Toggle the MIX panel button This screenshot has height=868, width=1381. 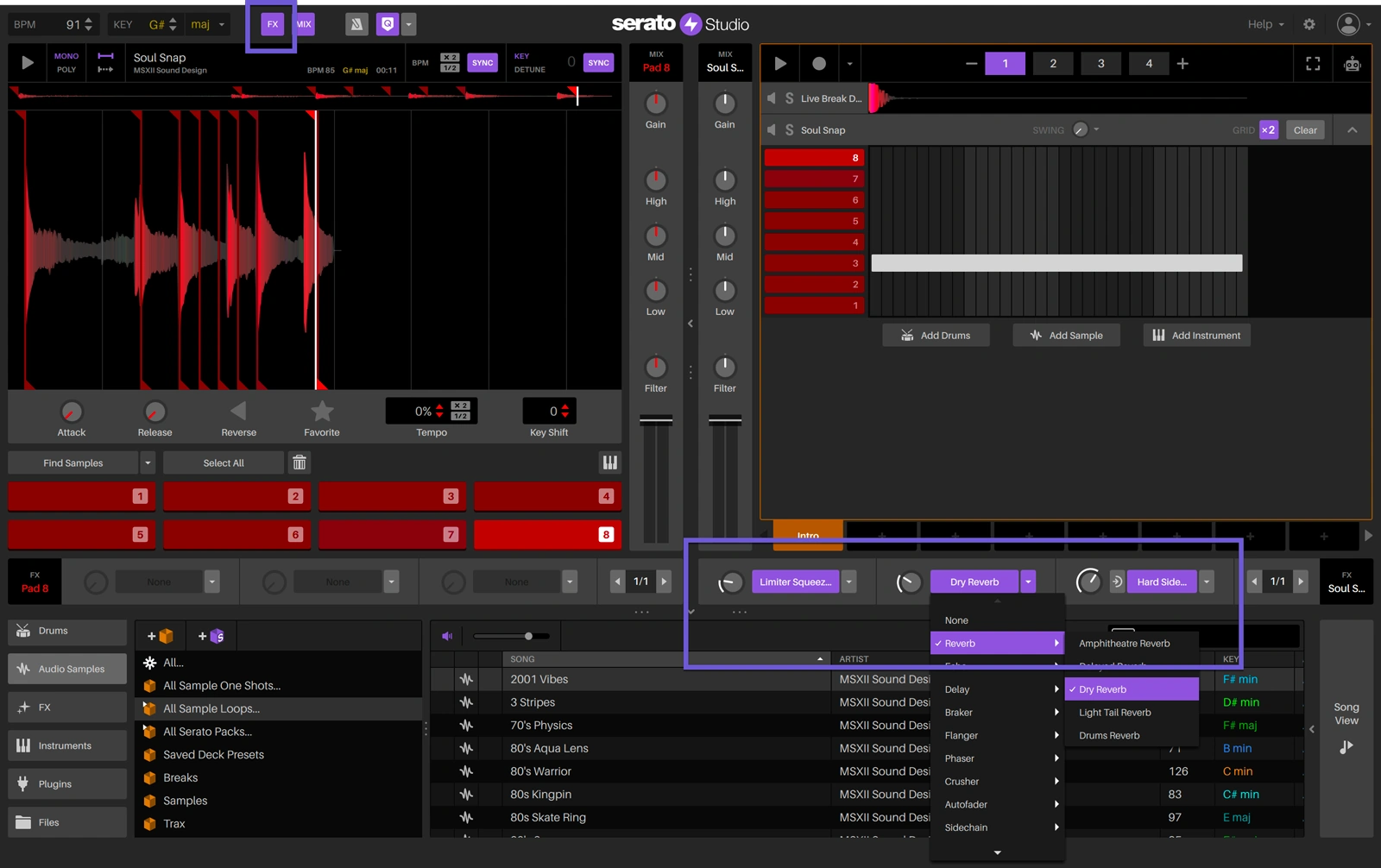[x=305, y=24]
